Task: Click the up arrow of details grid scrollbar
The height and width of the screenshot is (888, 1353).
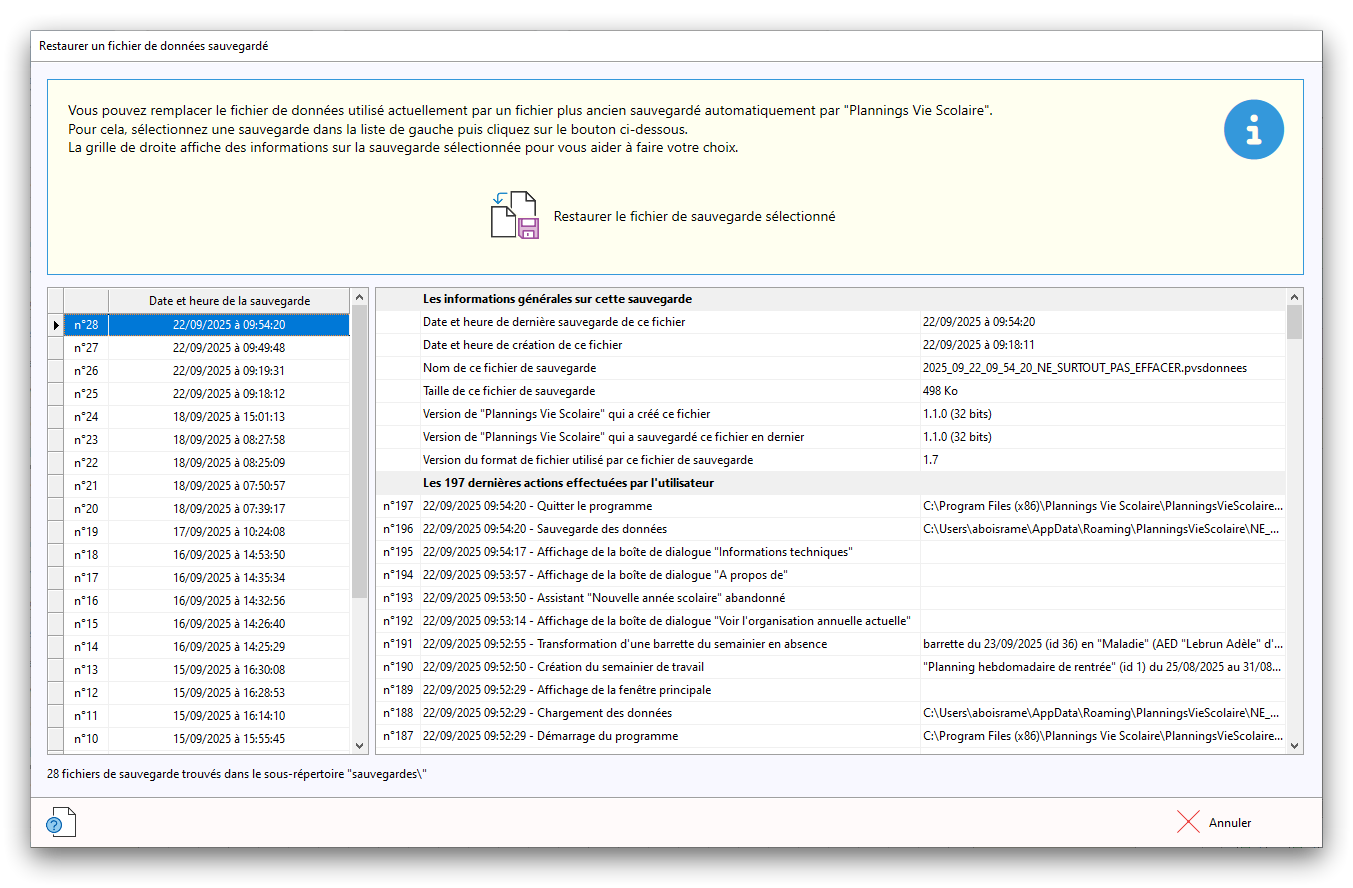Action: coord(1294,297)
